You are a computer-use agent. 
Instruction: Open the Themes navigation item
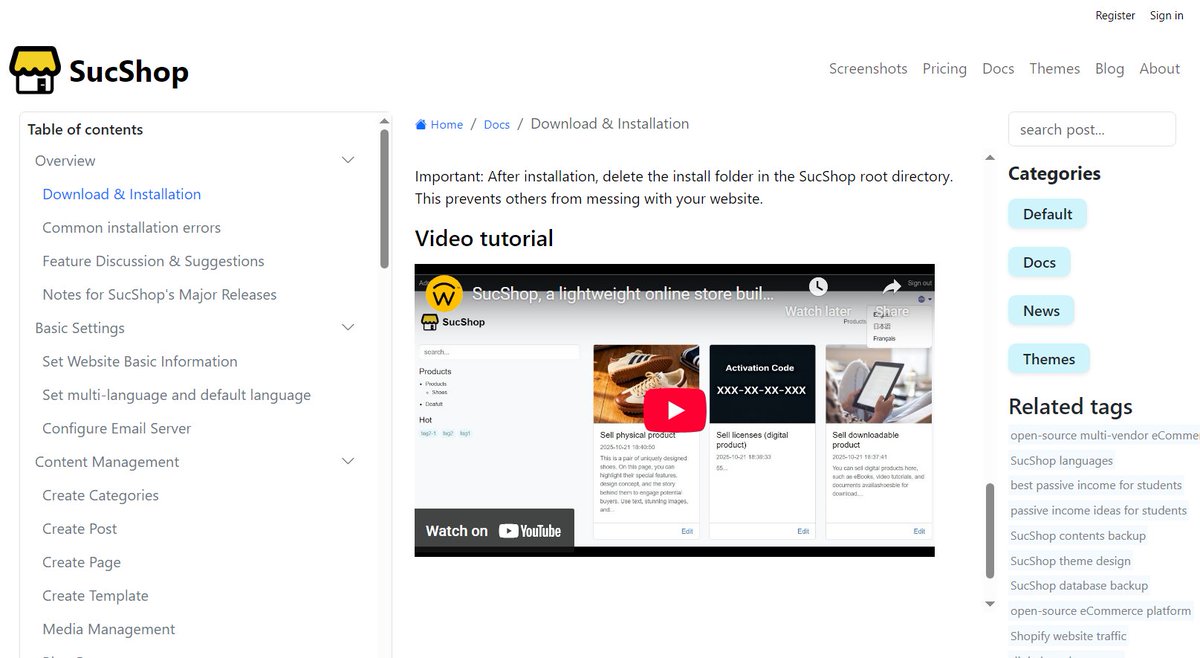(1054, 69)
